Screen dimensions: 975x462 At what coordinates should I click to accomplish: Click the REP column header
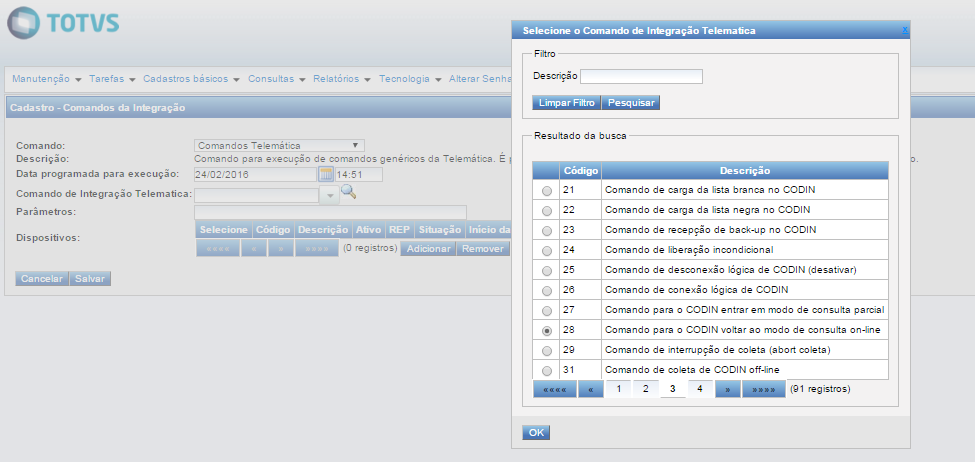click(x=400, y=229)
